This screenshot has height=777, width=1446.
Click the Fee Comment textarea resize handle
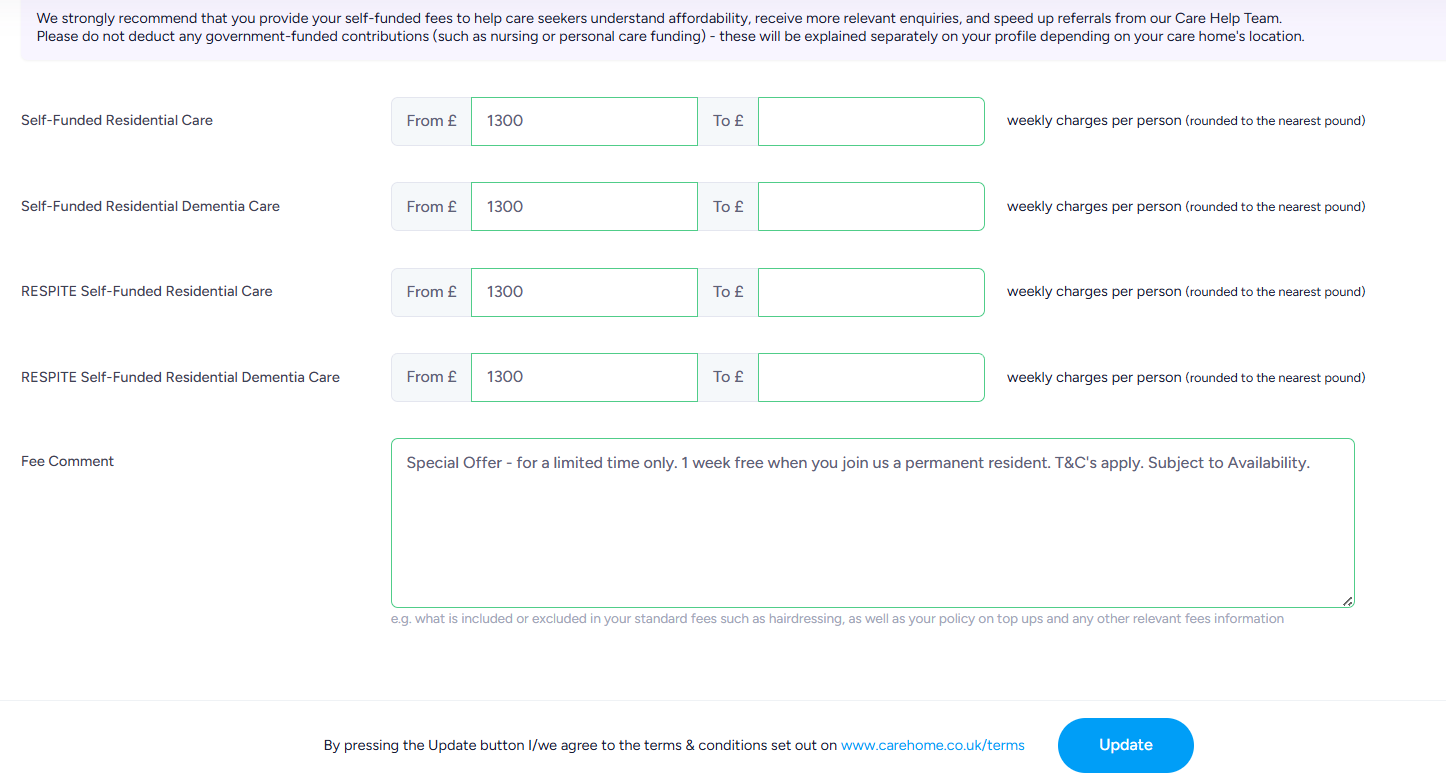(1348, 601)
